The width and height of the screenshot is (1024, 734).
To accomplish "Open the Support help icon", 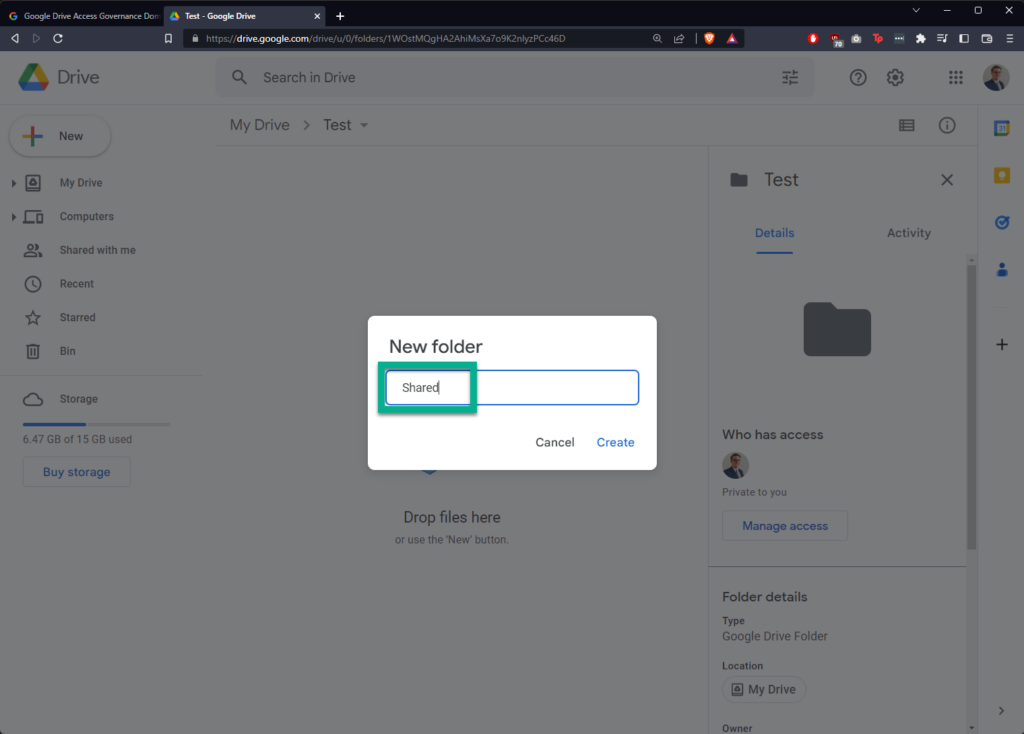I will 858,77.
